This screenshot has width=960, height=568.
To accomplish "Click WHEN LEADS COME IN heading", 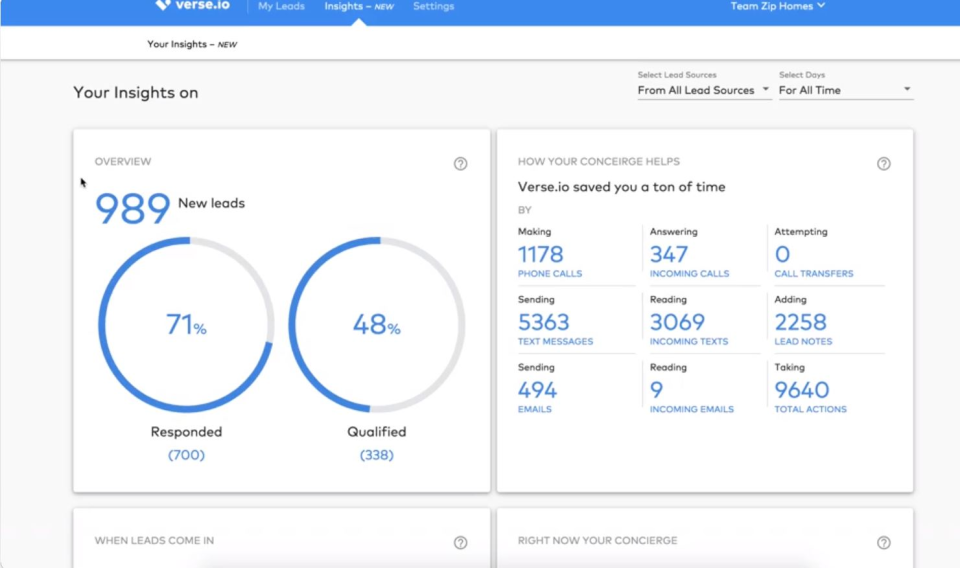I will coord(154,540).
